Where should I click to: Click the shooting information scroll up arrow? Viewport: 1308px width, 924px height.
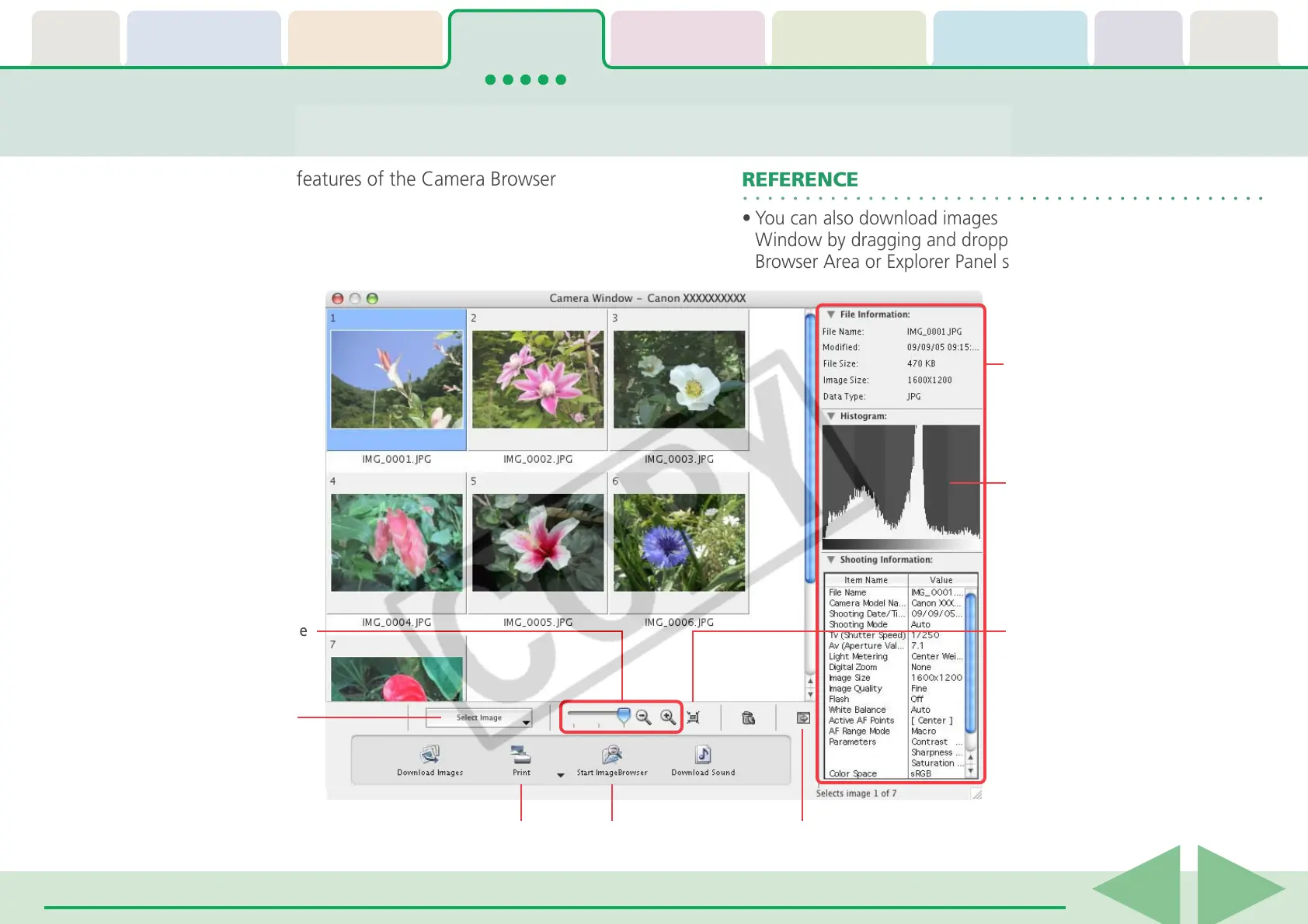tap(970, 757)
